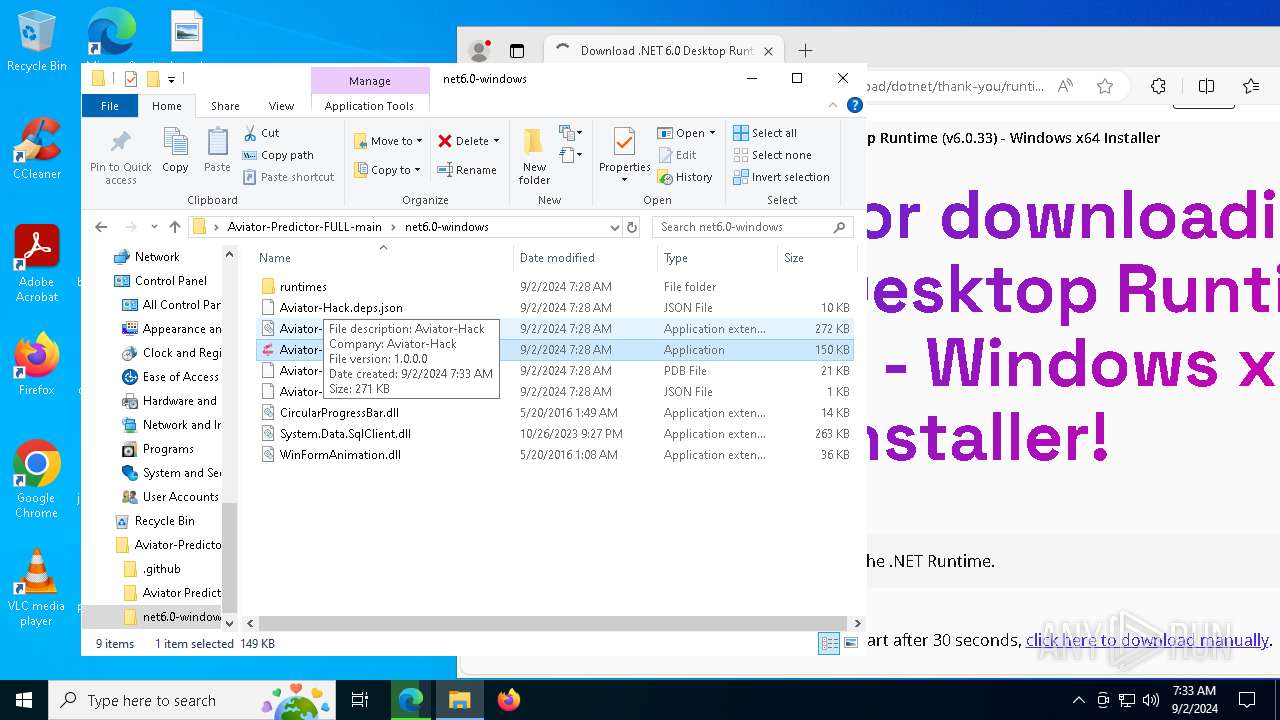Screen dimensions: 1280x720
Task: Switch to the Home ribbon tab
Action: pyautogui.click(x=166, y=105)
